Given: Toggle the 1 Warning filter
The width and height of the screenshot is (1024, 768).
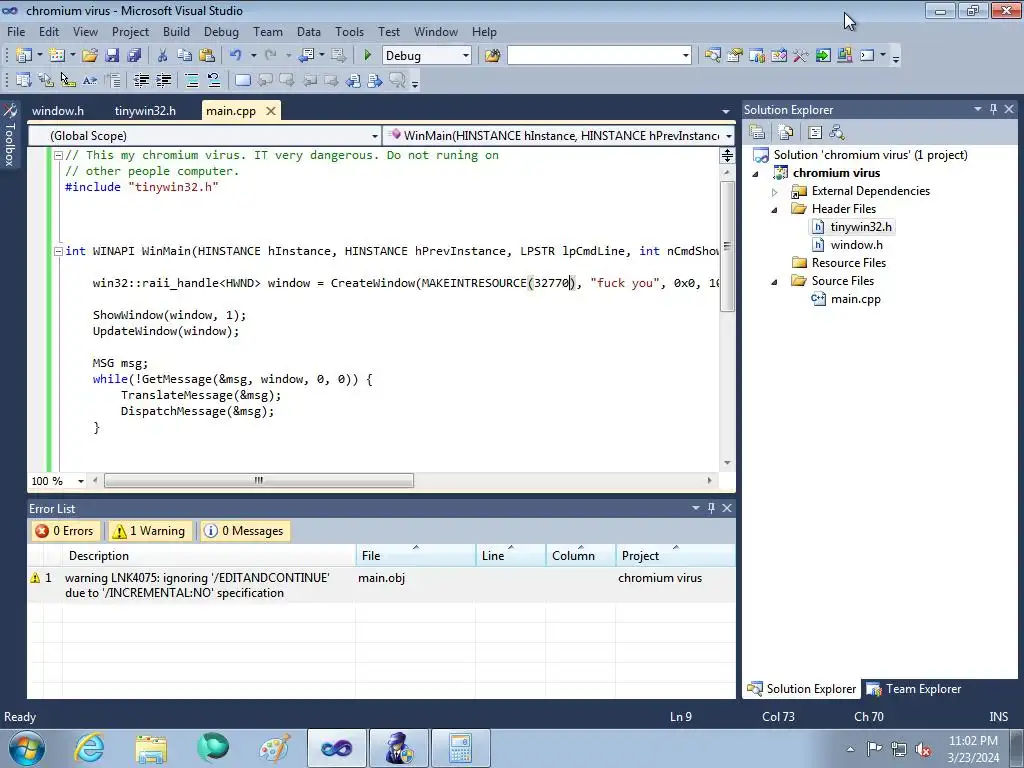Looking at the screenshot, I should (x=151, y=531).
